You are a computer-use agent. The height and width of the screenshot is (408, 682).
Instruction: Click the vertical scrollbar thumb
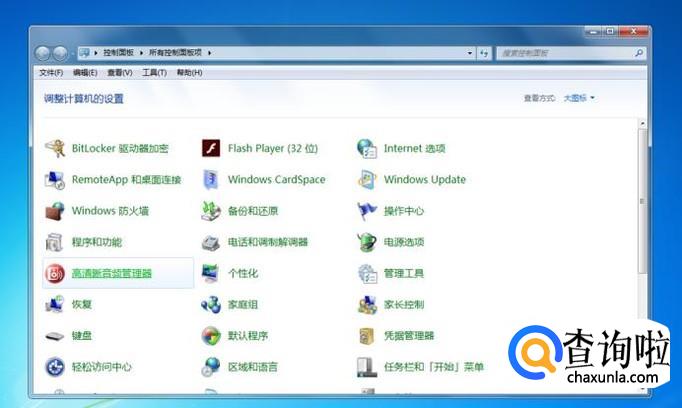tap(642, 201)
